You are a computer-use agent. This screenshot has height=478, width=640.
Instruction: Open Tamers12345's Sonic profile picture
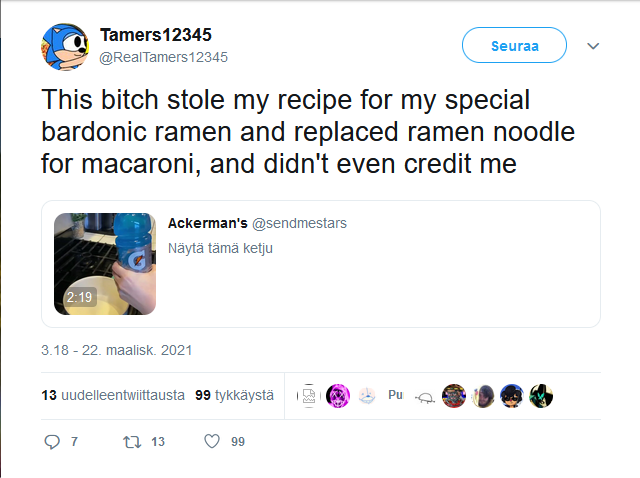(x=67, y=47)
